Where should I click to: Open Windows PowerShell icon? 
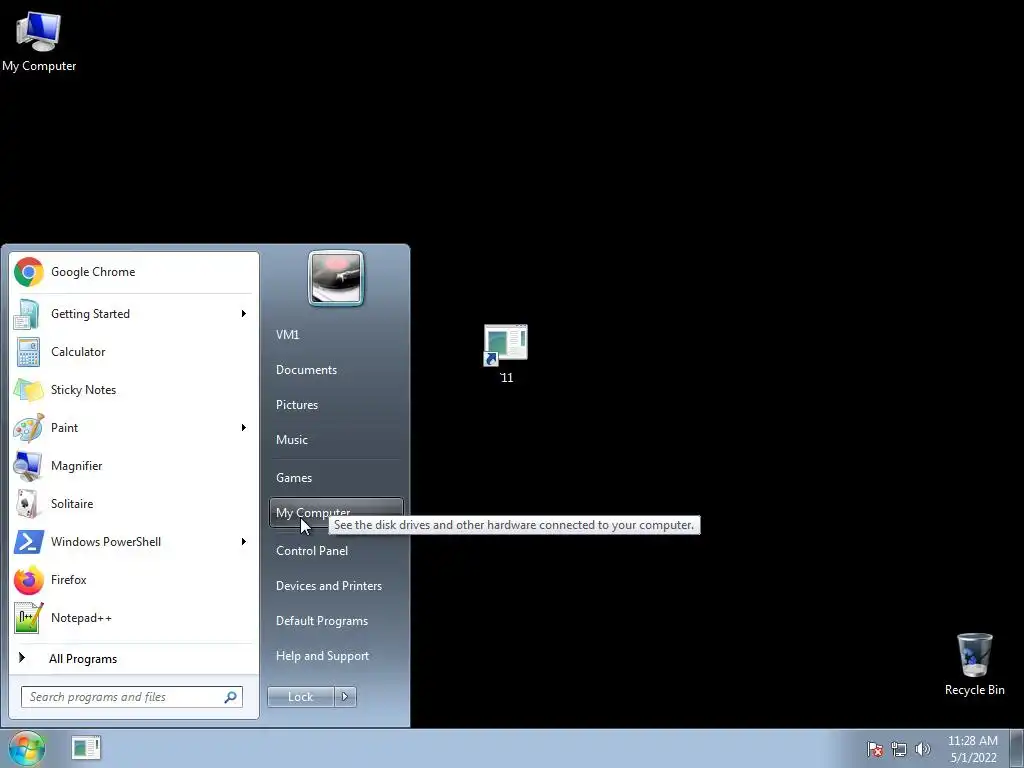tap(28, 541)
